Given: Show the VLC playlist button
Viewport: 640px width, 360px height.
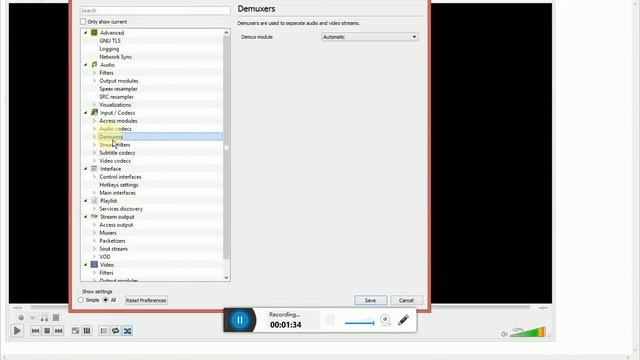Looking at the screenshot, I should [104, 331].
